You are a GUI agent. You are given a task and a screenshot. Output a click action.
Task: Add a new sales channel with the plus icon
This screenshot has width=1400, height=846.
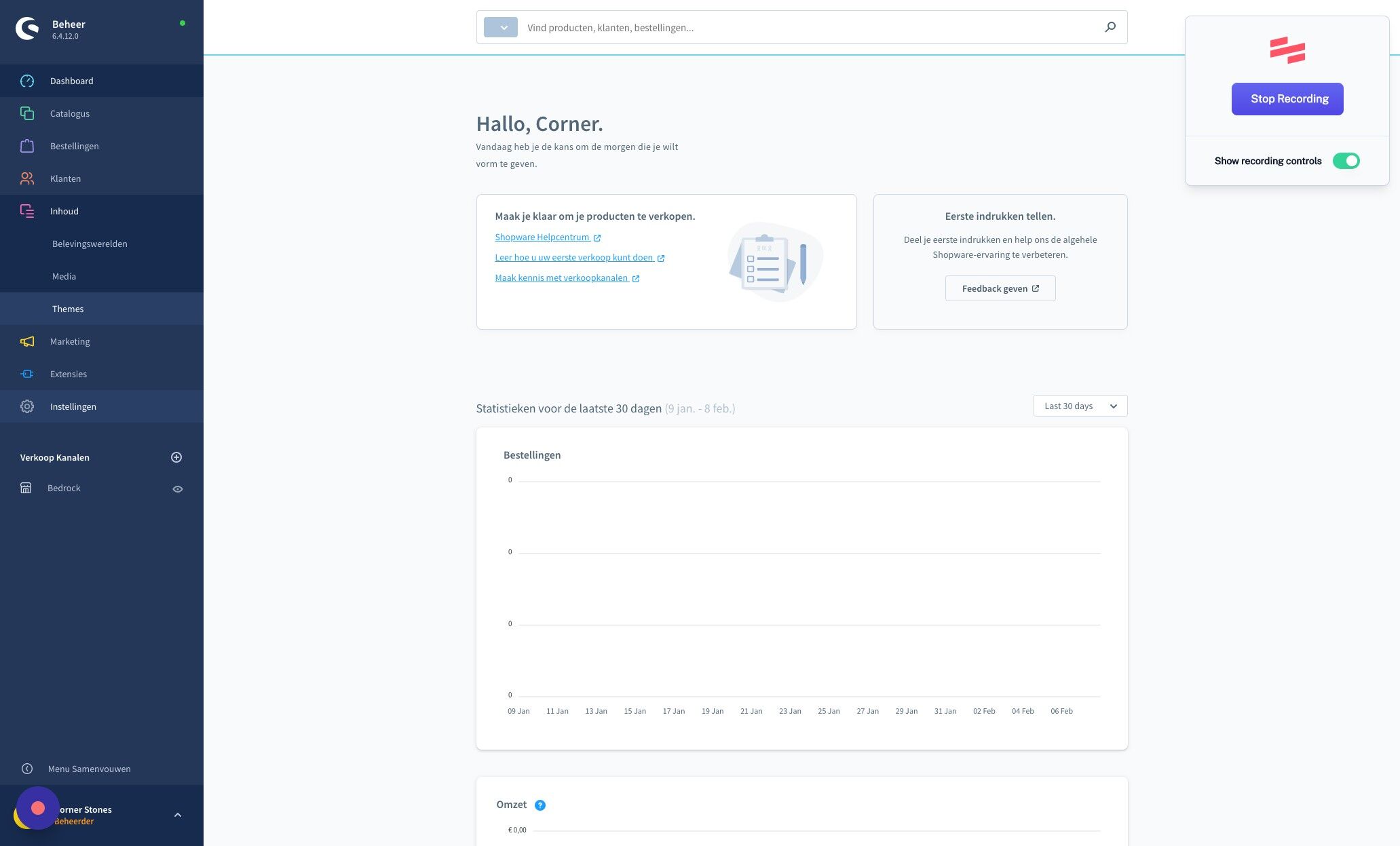[176, 457]
